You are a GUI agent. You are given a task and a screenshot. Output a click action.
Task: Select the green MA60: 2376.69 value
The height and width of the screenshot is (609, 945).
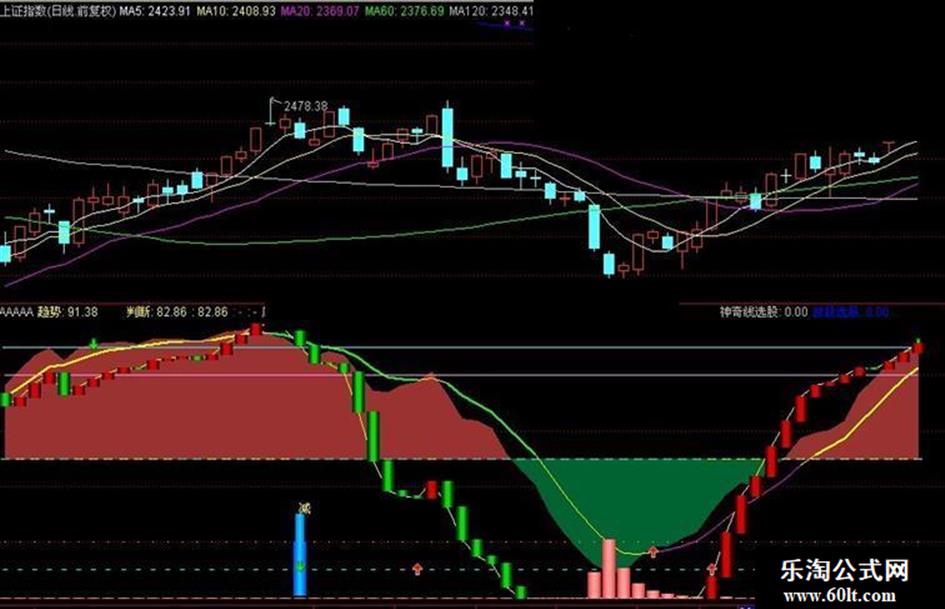(405, 11)
